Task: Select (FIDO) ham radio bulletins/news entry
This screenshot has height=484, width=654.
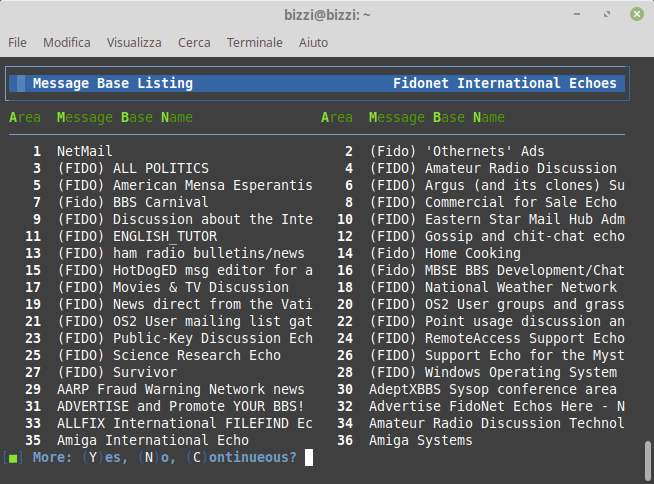Action: click(181, 253)
